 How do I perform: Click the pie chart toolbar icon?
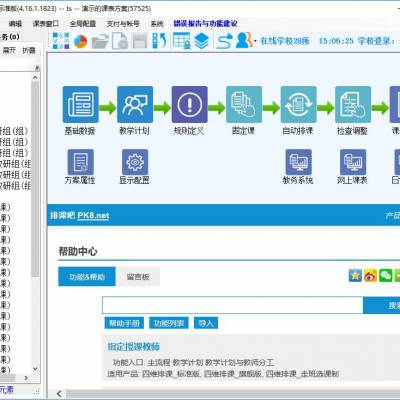[x=80, y=41]
